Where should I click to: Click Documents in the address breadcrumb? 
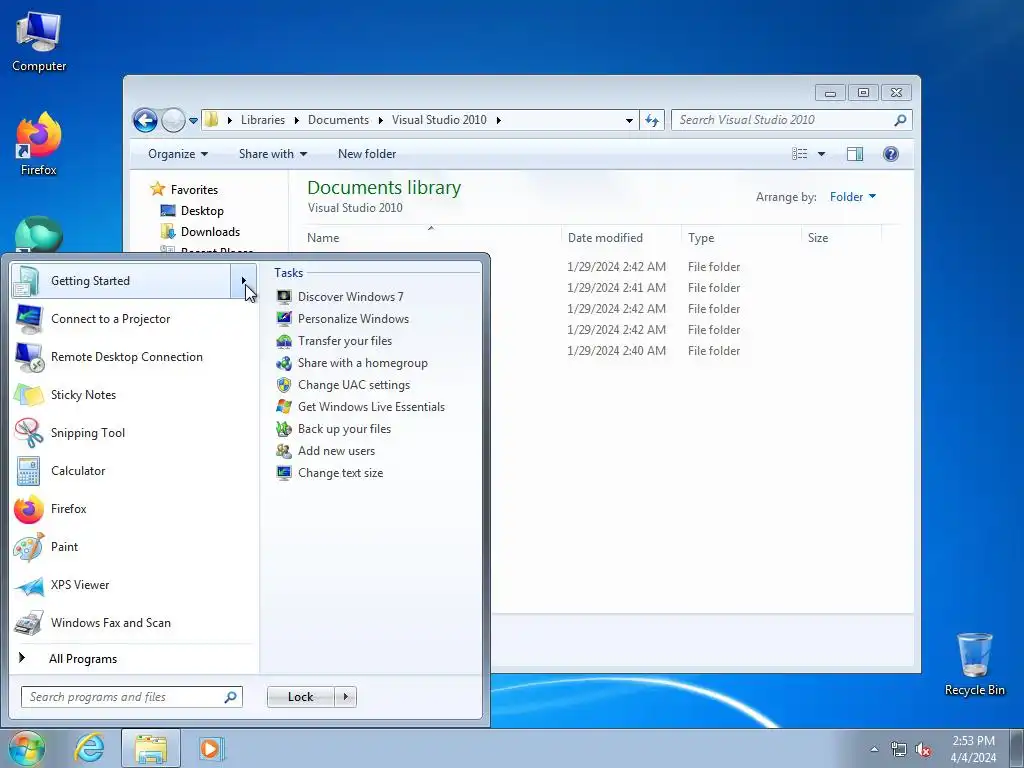point(338,120)
